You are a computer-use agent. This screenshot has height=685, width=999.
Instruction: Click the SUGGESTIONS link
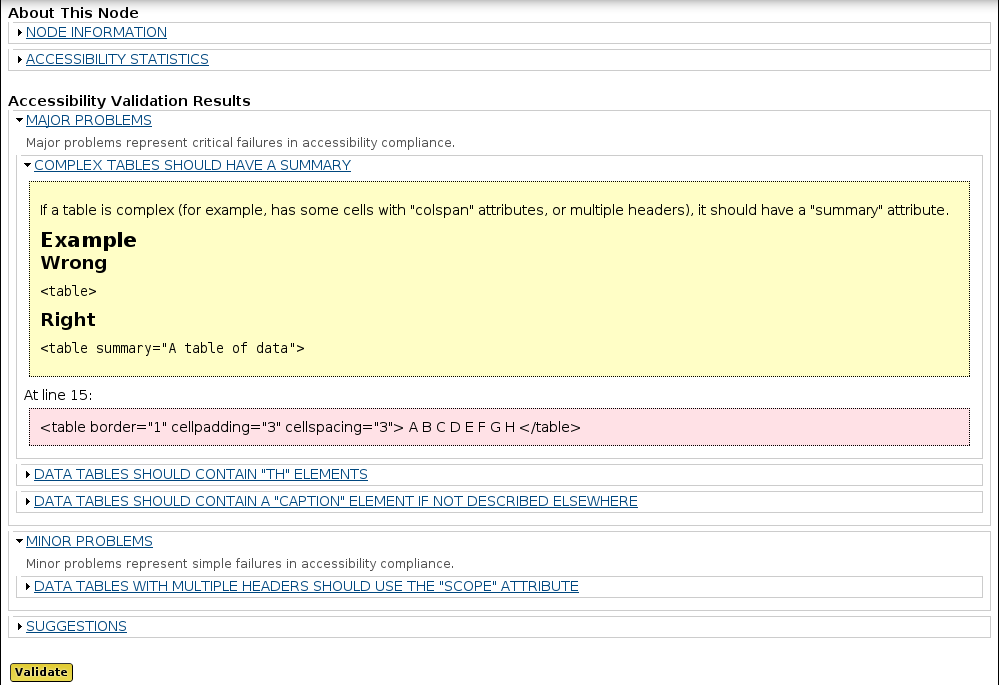76,626
